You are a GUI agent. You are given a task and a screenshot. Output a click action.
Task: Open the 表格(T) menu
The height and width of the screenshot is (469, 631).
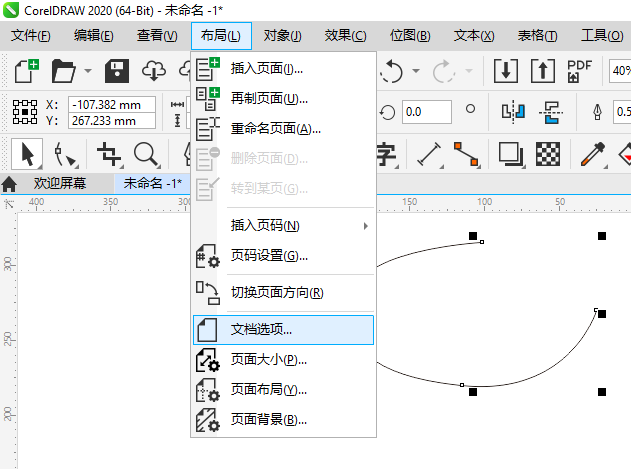pos(538,36)
